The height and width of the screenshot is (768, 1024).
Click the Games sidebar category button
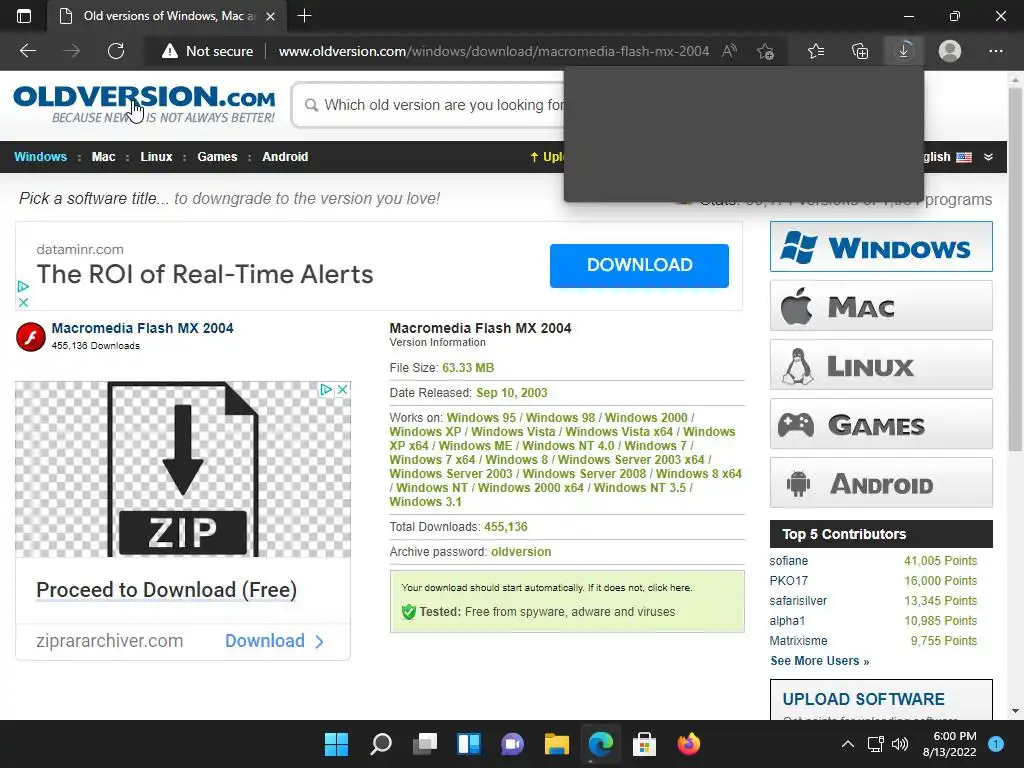tap(881, 424)
